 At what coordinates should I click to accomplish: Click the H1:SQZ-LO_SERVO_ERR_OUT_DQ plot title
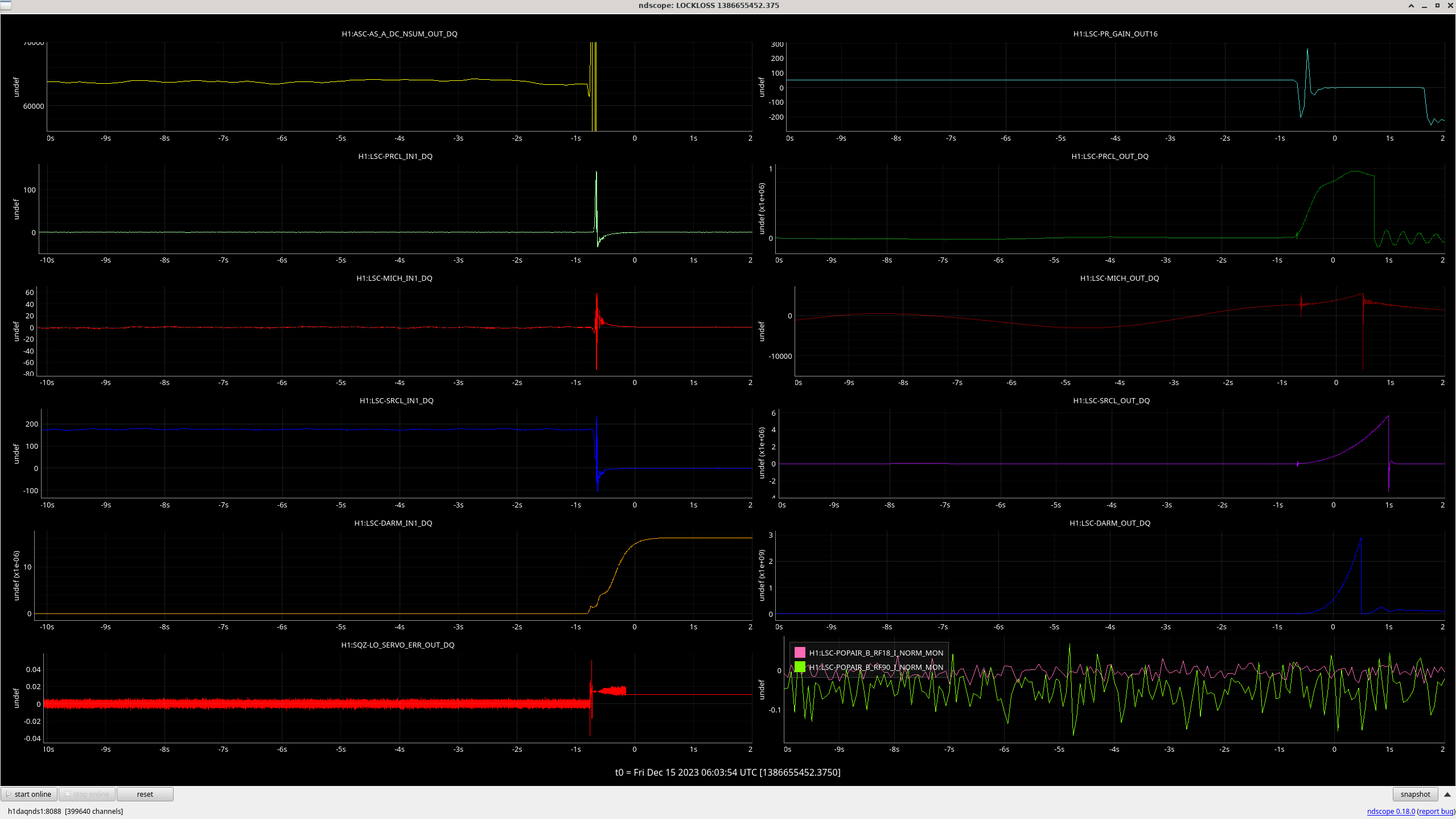point(397,645)
